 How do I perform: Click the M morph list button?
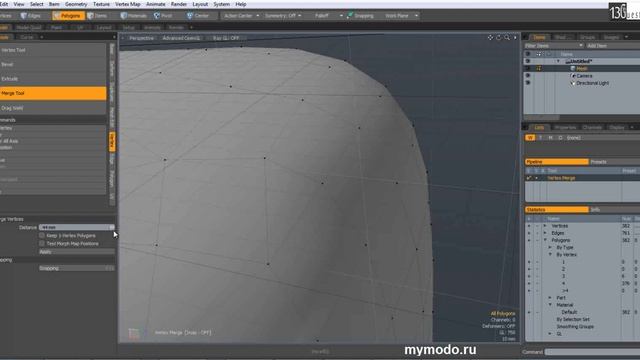tap(550, 138)
